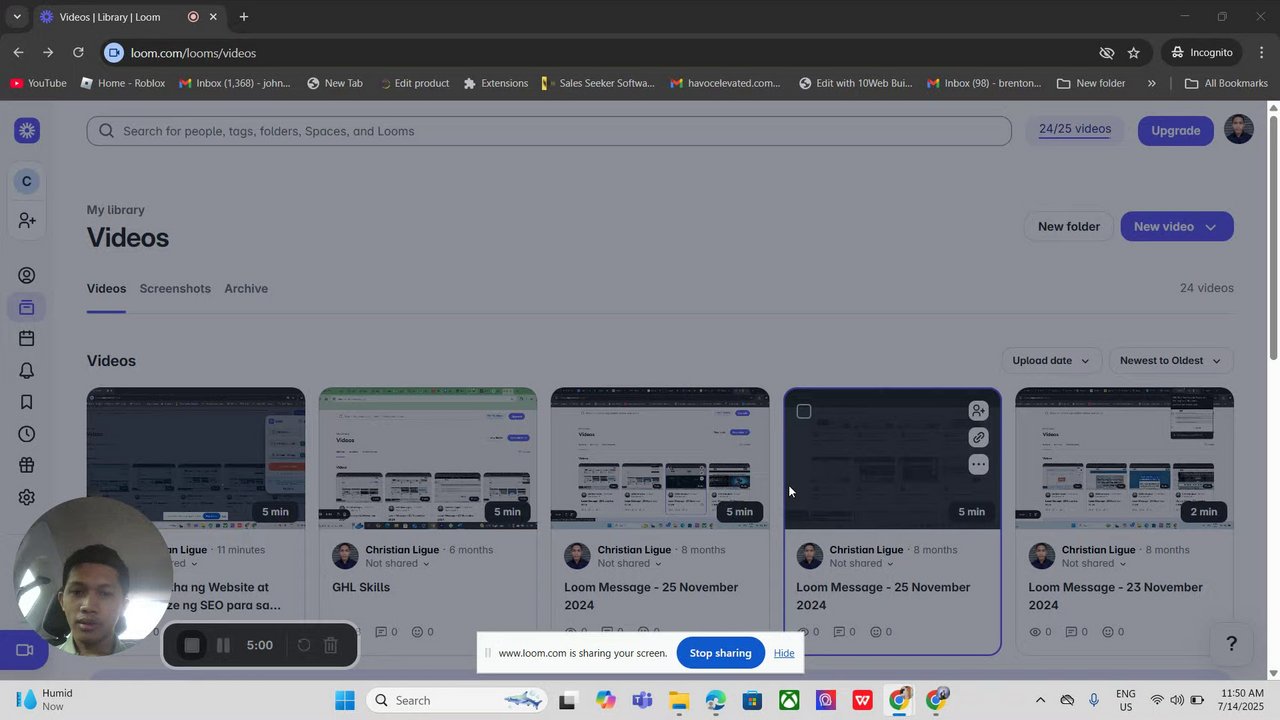Open the profile icon in Loom sidebar
The height and width of the screenshot is (720, 1280).
click(27, 276)
